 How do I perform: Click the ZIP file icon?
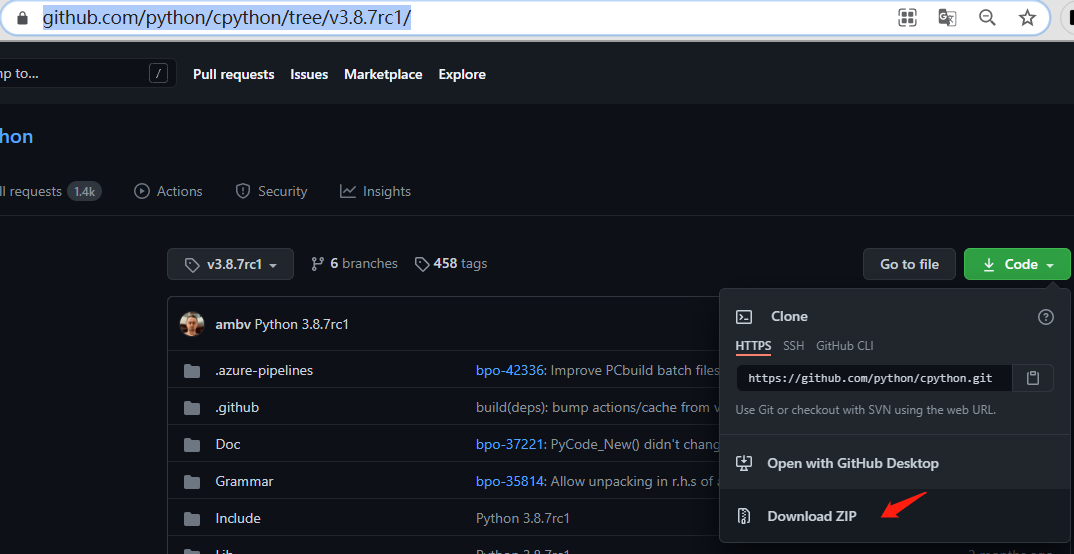pyautogui.click(x=744, y=516)
